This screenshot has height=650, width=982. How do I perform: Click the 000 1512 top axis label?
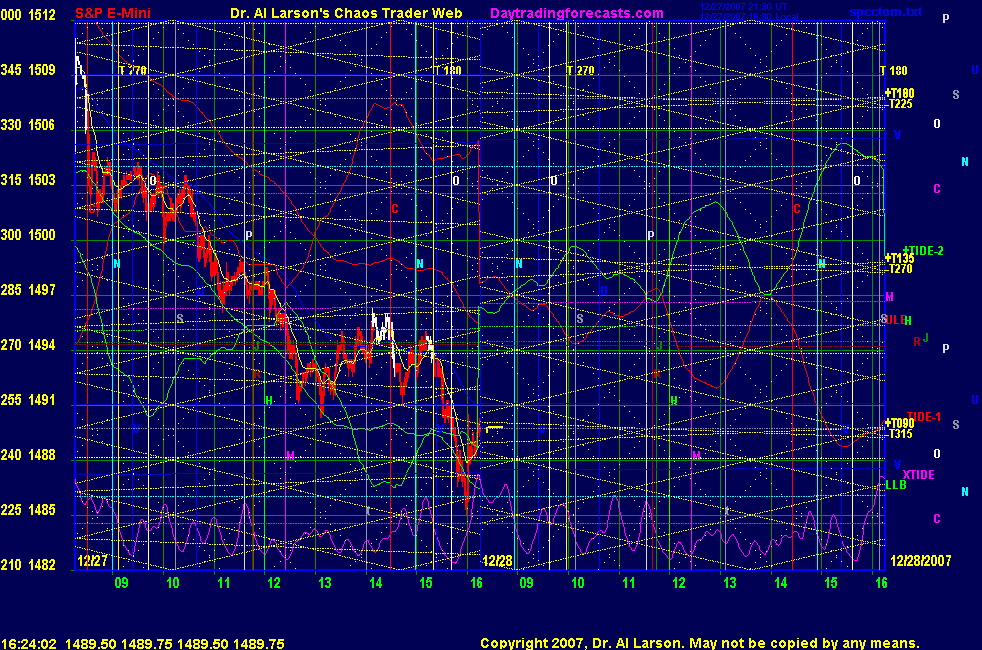pos(28,14)
